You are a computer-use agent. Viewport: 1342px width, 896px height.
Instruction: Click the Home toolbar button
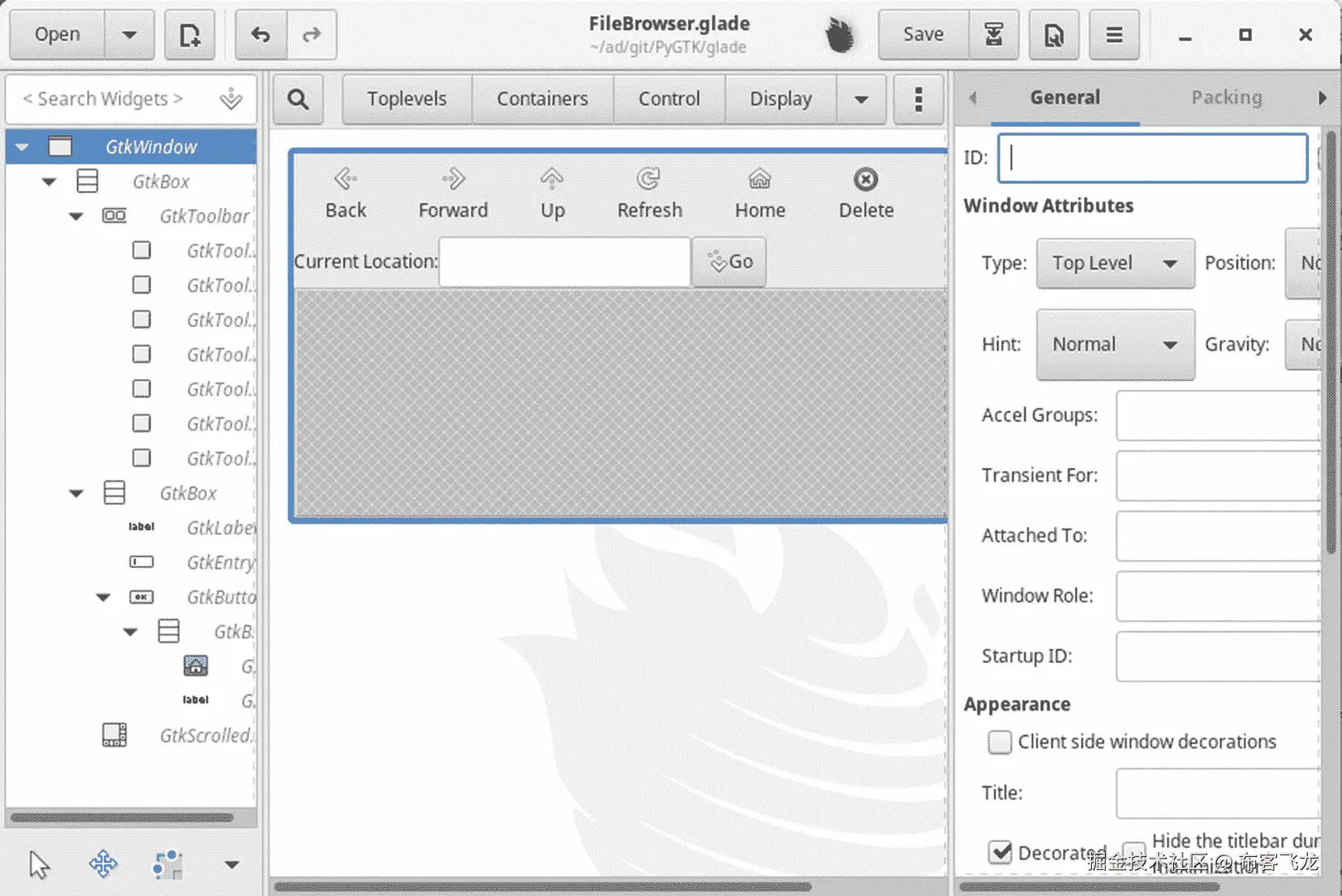[x=760, y=194]
